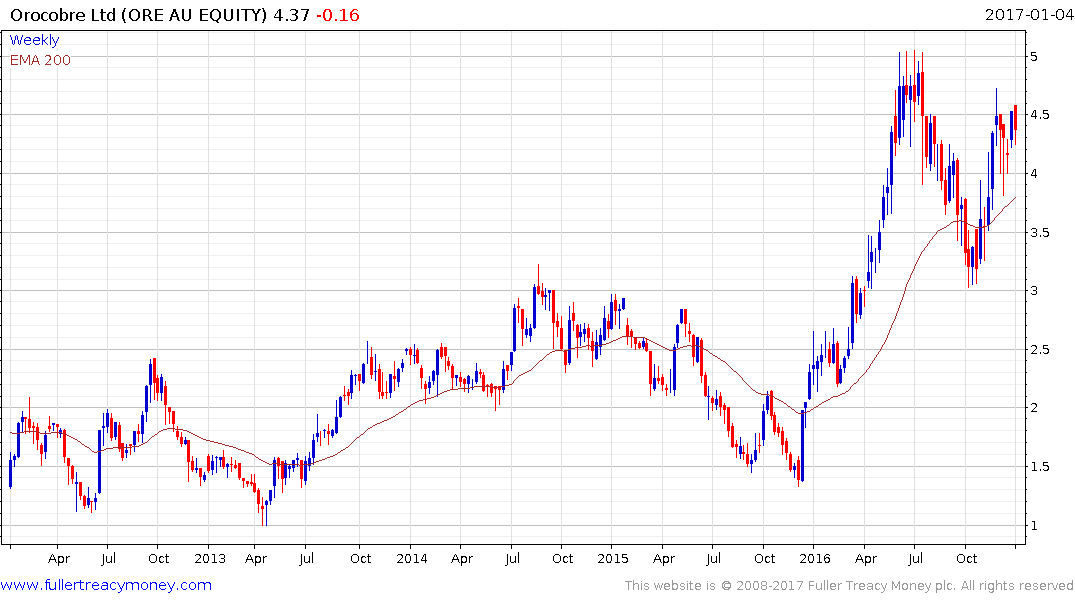1075x600 pixels.
Task: Click the '2013' label on time axis
Action: click(210, 558)
